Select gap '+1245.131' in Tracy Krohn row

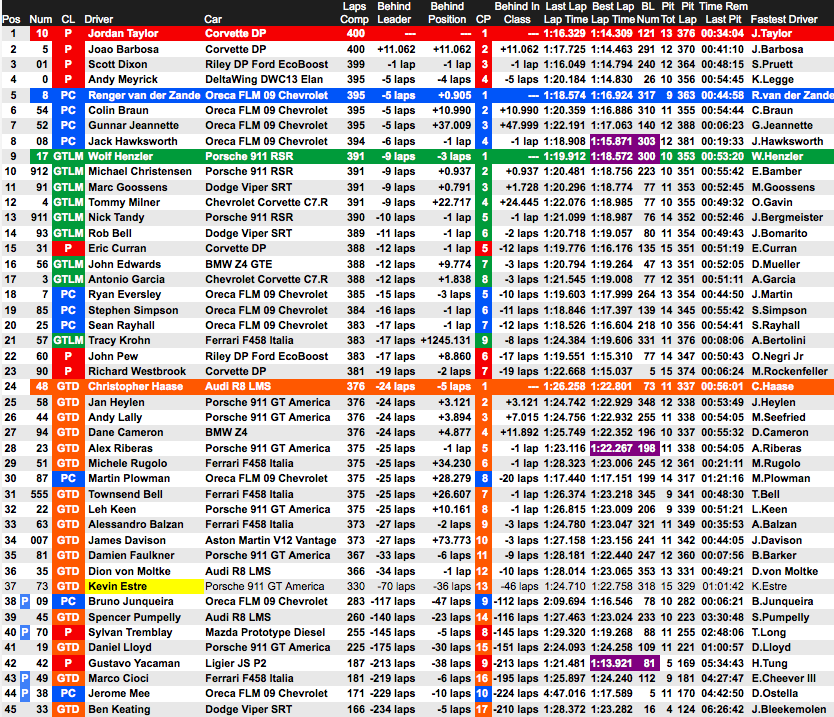tap(446, 340)
